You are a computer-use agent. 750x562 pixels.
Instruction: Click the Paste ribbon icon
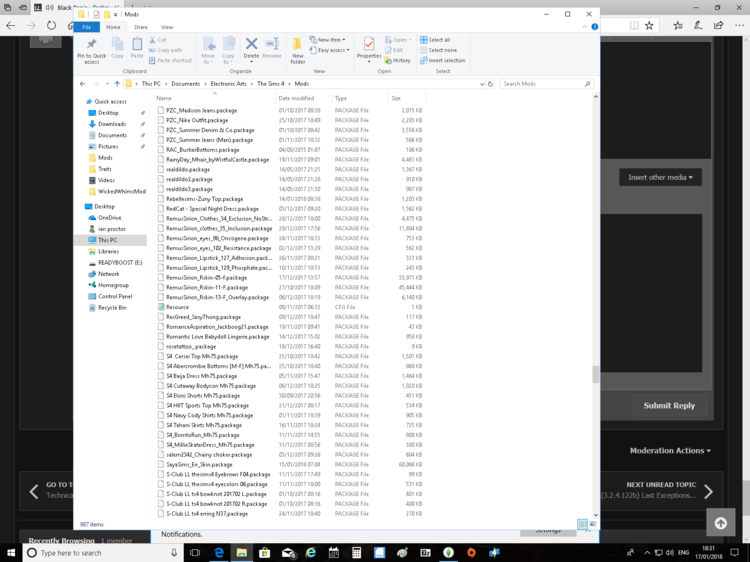click(137, 48)
